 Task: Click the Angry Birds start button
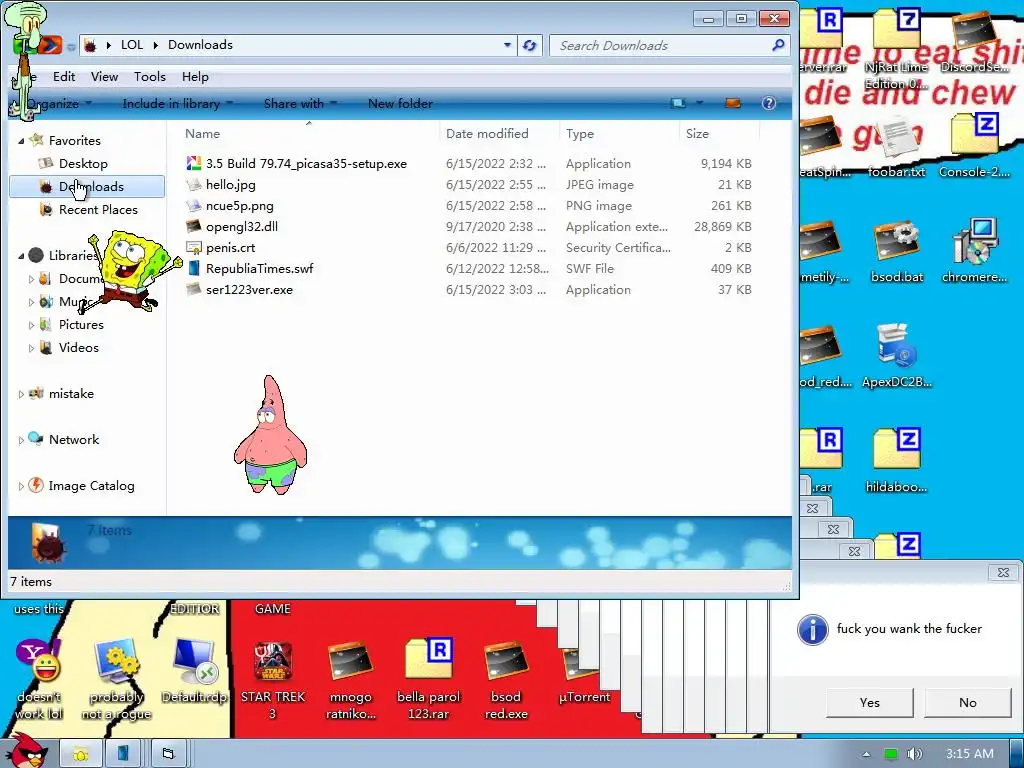pyautogui.click(x=26, y=751)
